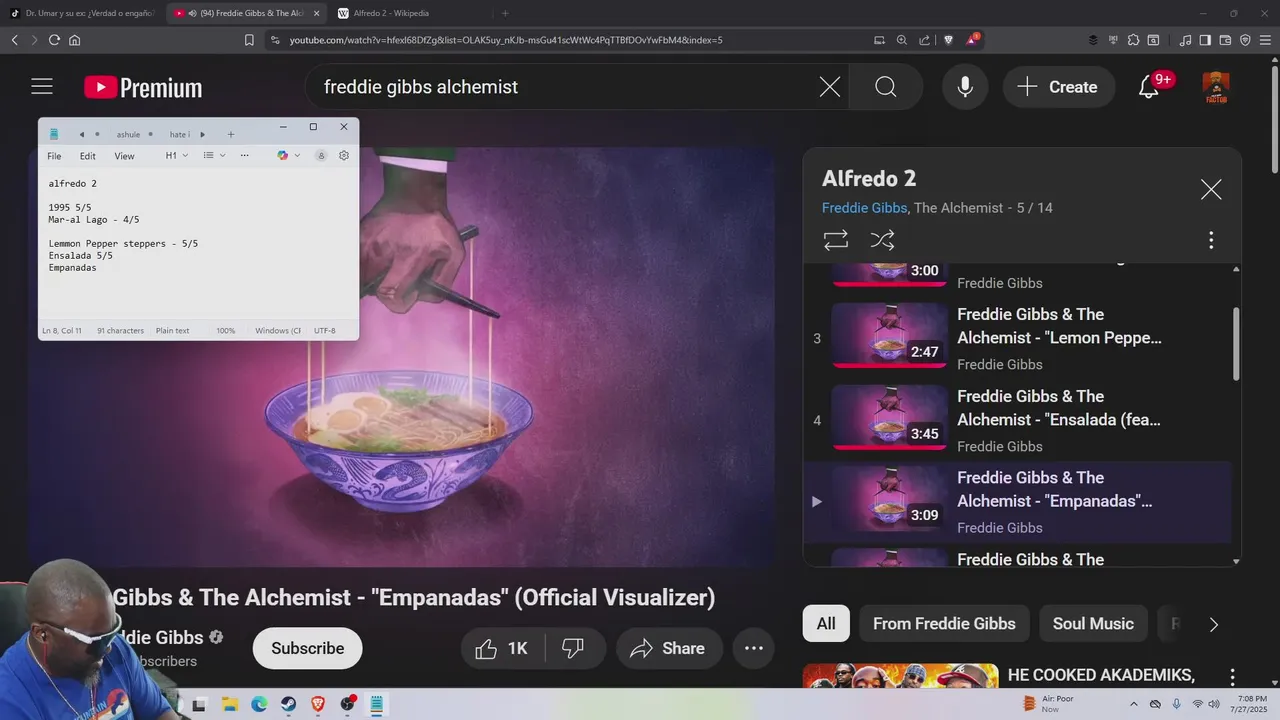The image size is (1280, 720).
Task: Open more actions menu below video
Action: (754, 648)
